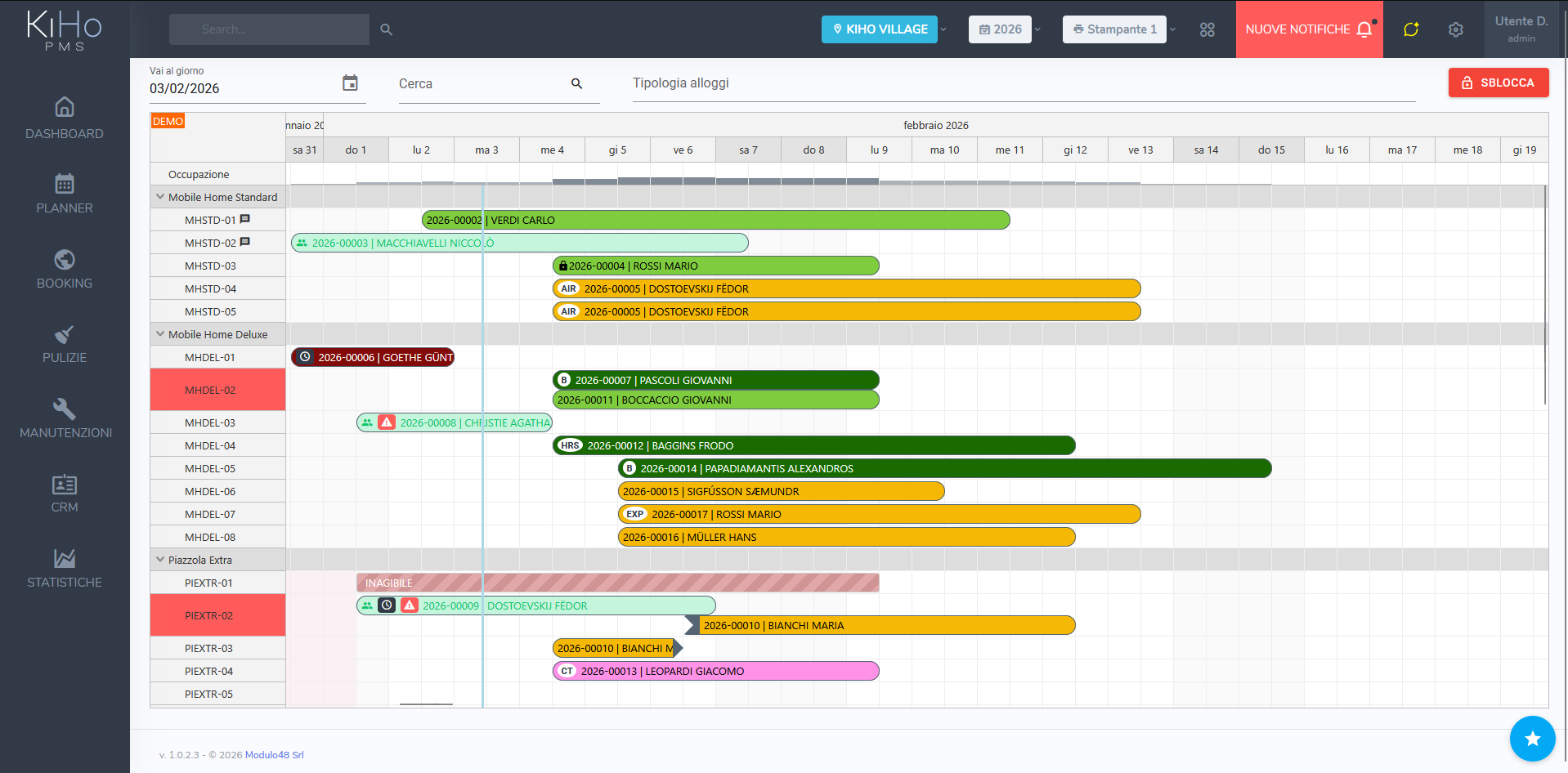Click the HRS badge on Baggins Frodo booking
The height and width of the screenshot is (773, 1568).
tap(571, 445)
